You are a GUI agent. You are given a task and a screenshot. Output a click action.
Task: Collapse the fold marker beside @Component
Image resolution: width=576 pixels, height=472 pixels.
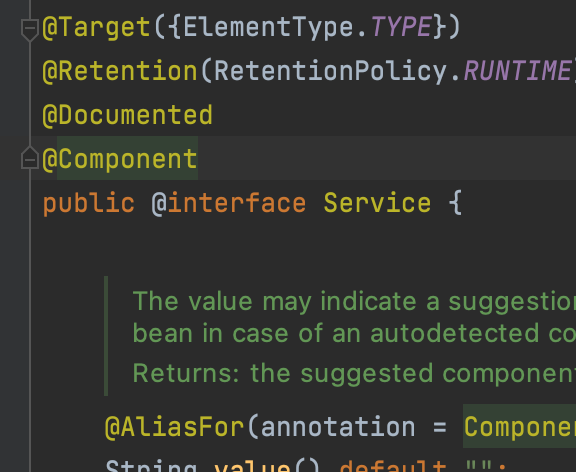pyautogui.click(x=30, y=158)
